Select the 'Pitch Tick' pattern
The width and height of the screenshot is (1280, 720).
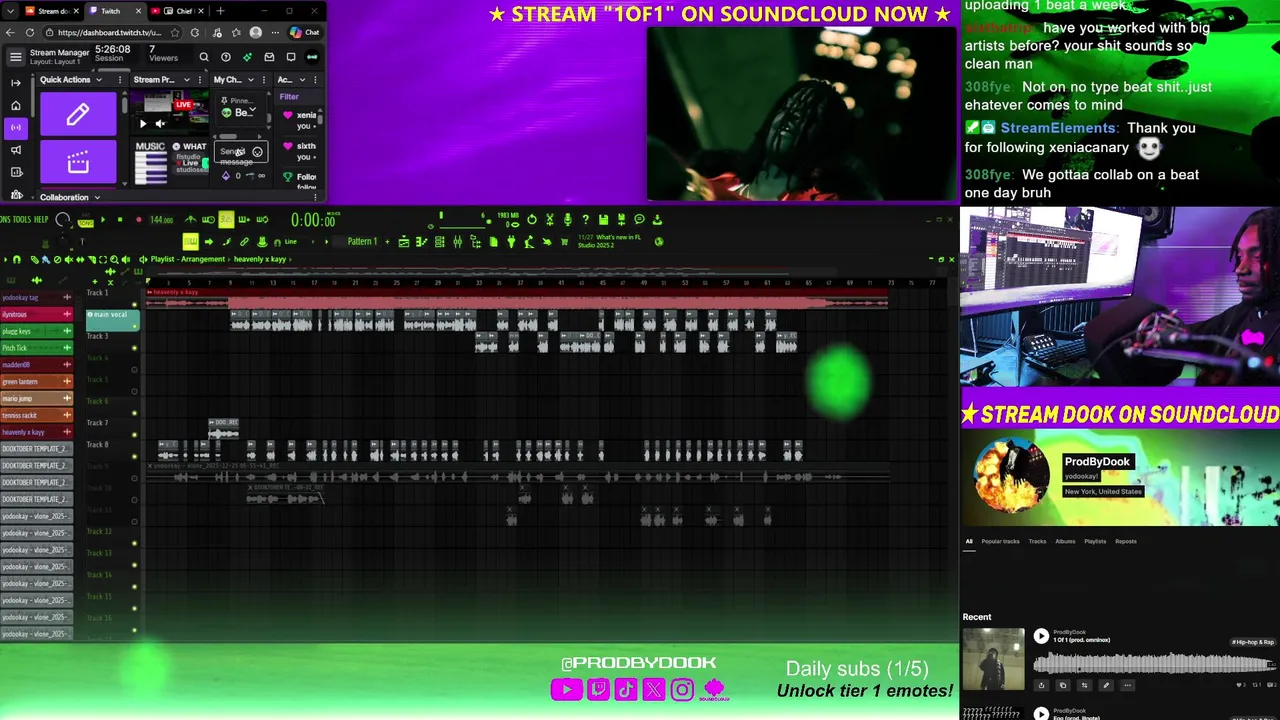[x=37, y=348]
